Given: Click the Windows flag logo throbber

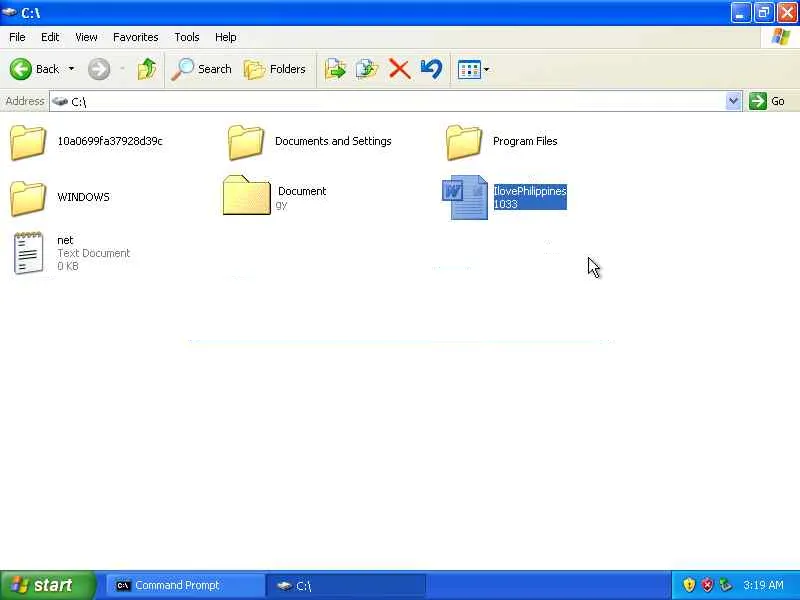Looking at the screenshot, I should (x=781, y=37).
